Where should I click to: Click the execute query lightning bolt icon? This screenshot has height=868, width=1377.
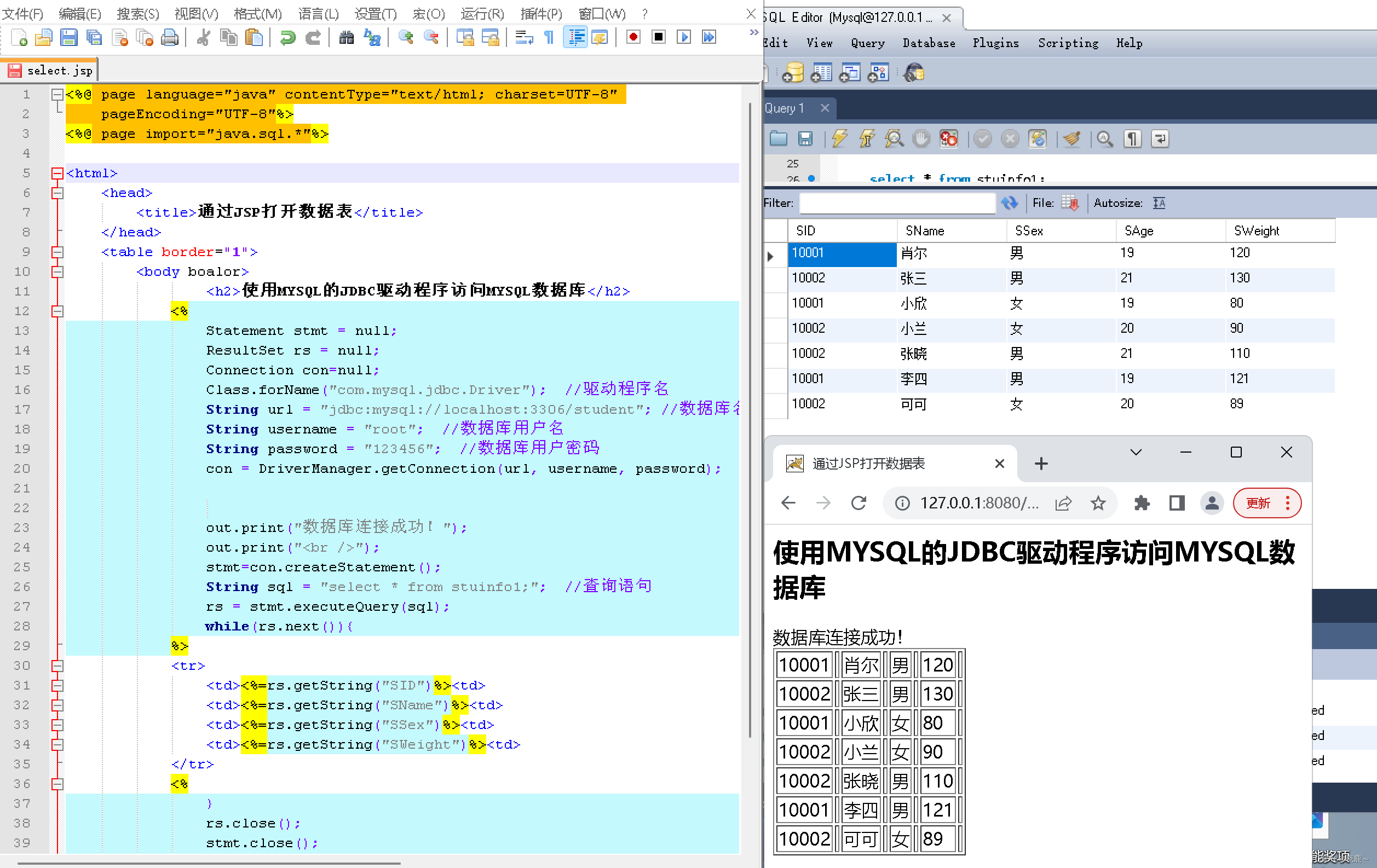[x=839, y=139]
